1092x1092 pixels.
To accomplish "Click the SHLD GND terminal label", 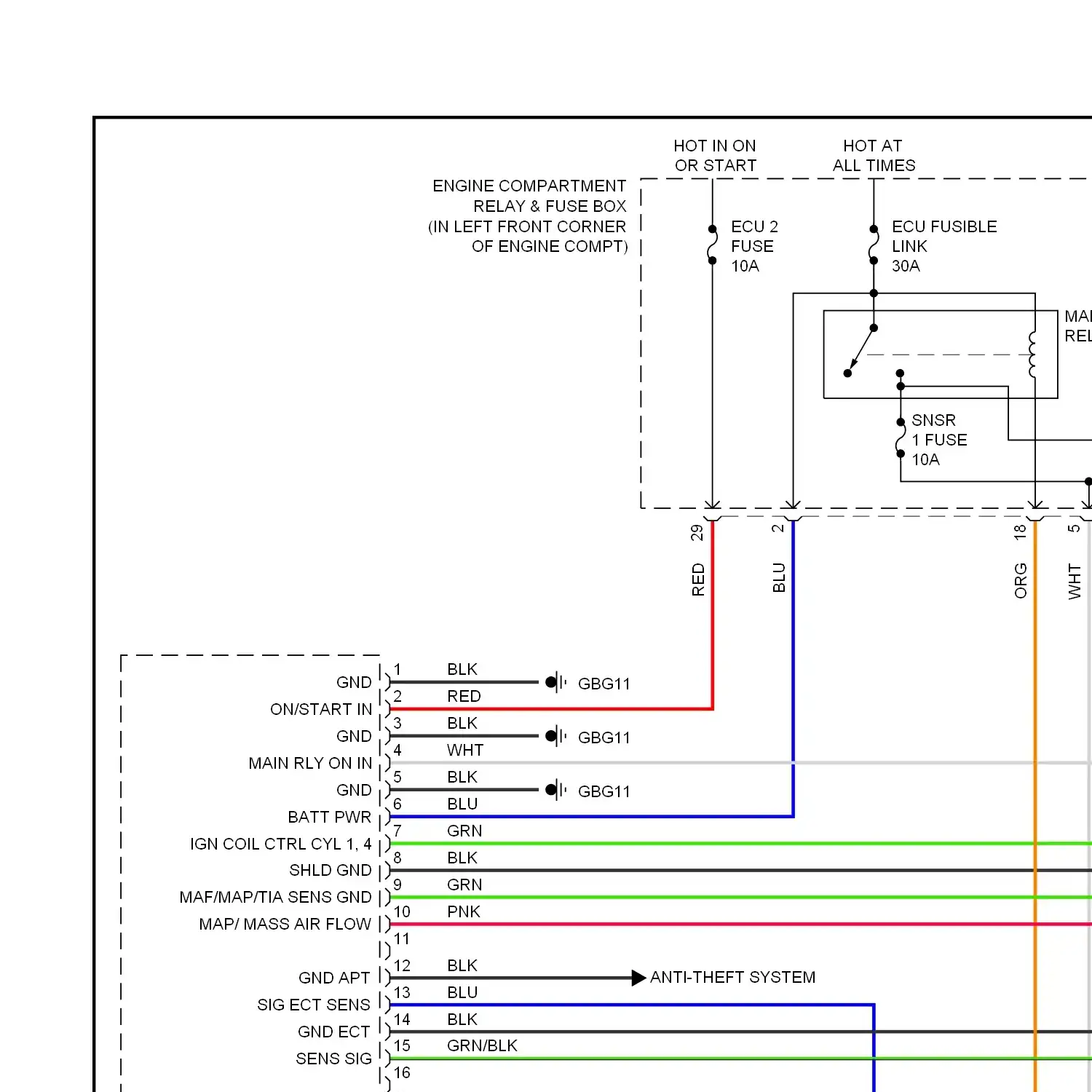I will coord(331,870).
